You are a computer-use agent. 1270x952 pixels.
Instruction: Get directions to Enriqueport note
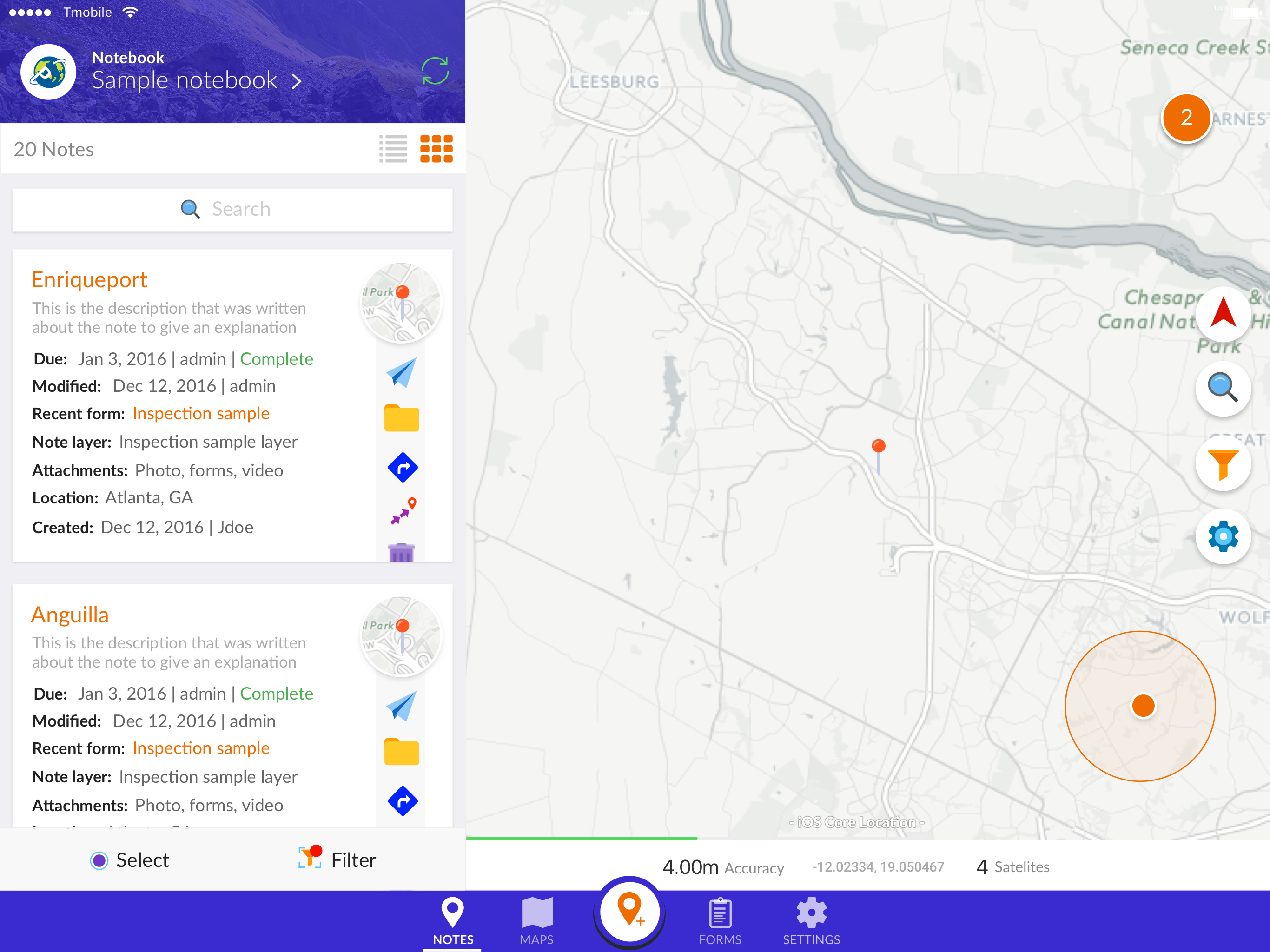coord(403,467)
